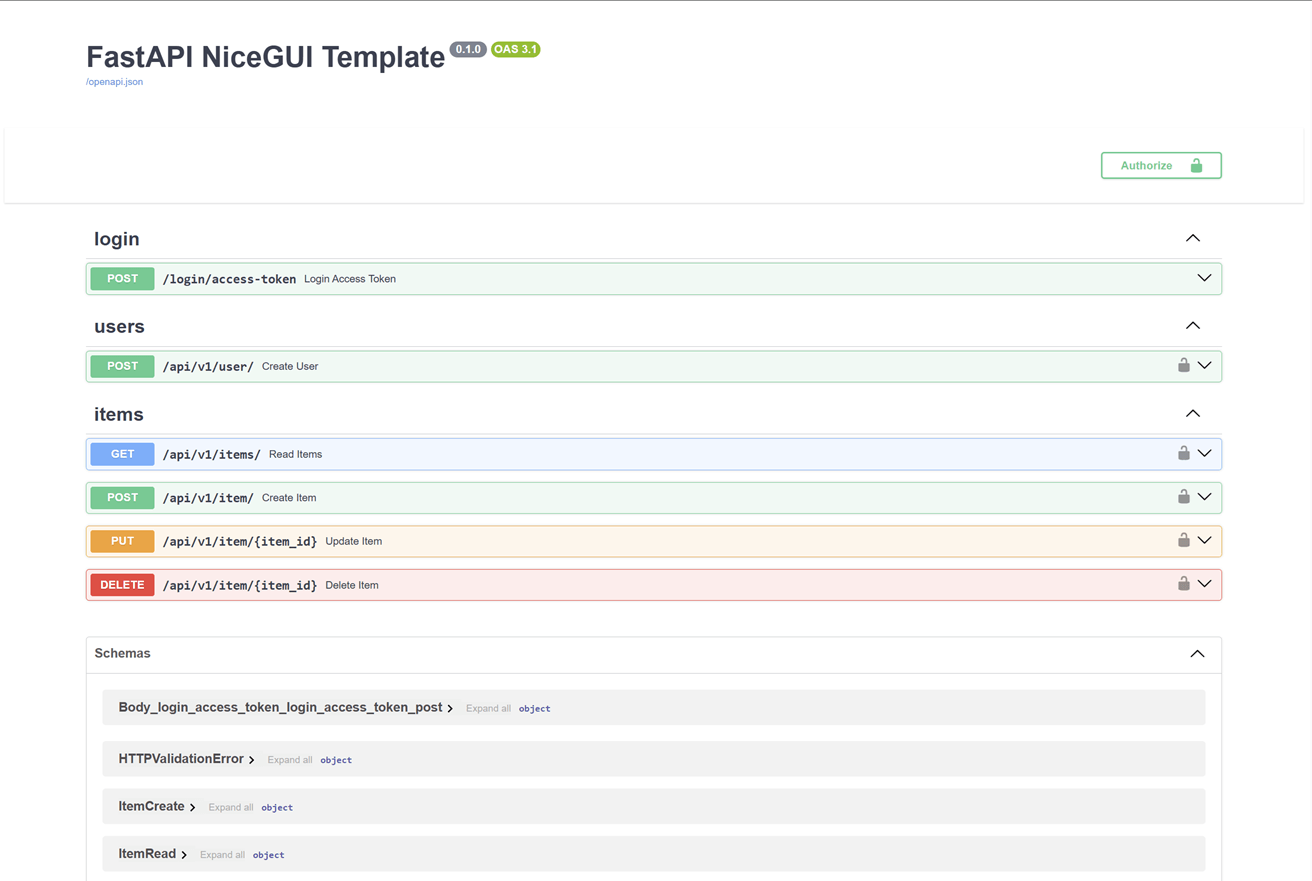Click lock icon on Read Items endpoint
The width and height of the screenshot is (1312, 881).
tap(1183, 453)
